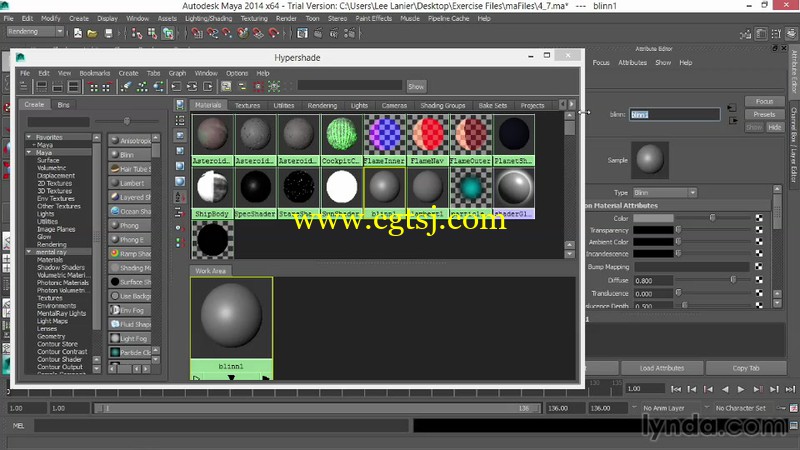Click the Focus button in Attribute Editor
The image size is (800, 450).
coord(764,101)
